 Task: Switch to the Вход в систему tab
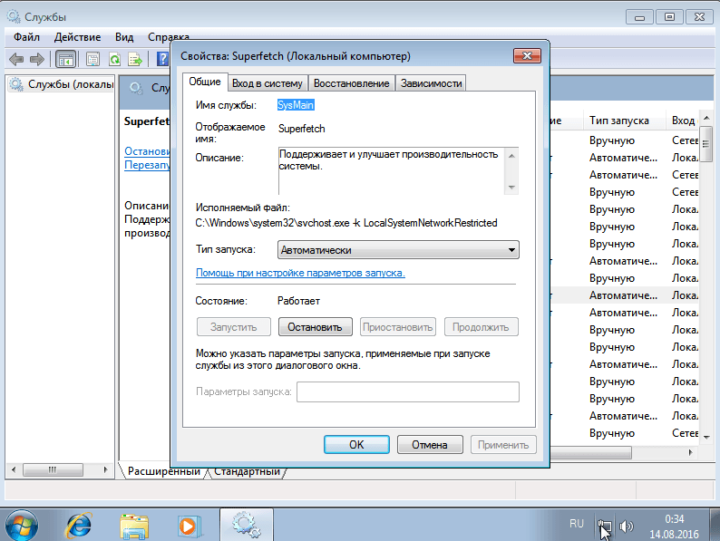click(x=267, y=83)
